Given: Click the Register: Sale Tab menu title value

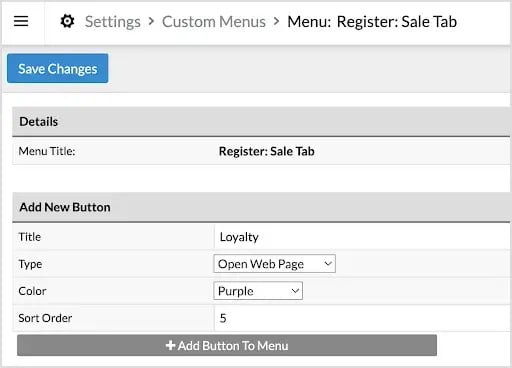Looking at the screenshot, I should tap(267, 151).
